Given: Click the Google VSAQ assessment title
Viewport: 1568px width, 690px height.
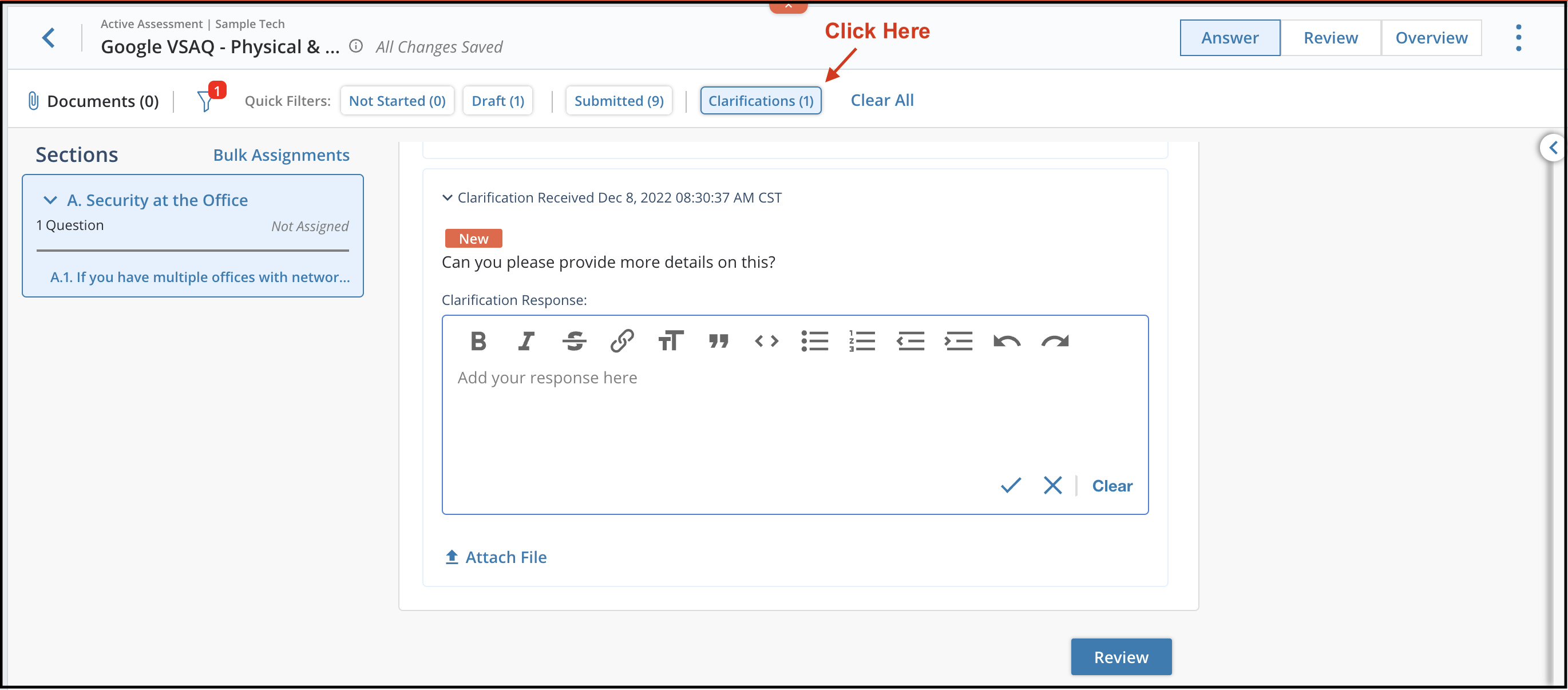Looking at the screenshot, I should (220, 47).
